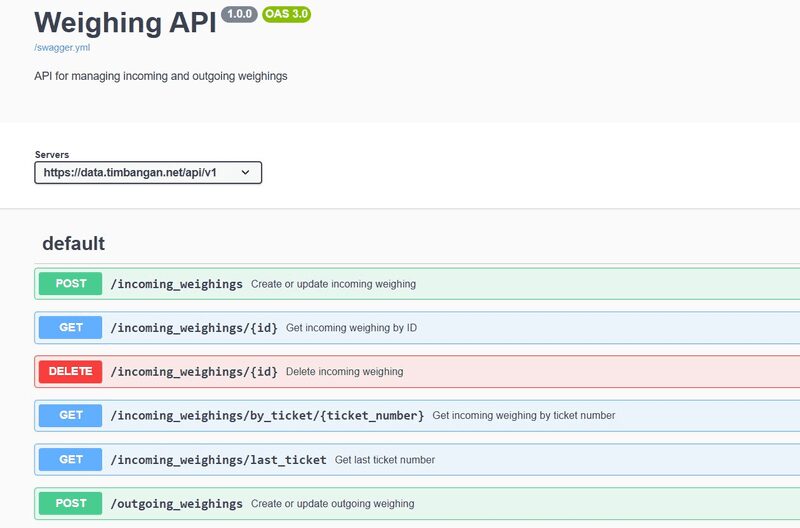Image resolution: width=800 pixels, height=528 pixels.
Task: Expand GET /incoming_weighings/last_ticket endpoint
Action: point(417,459)
